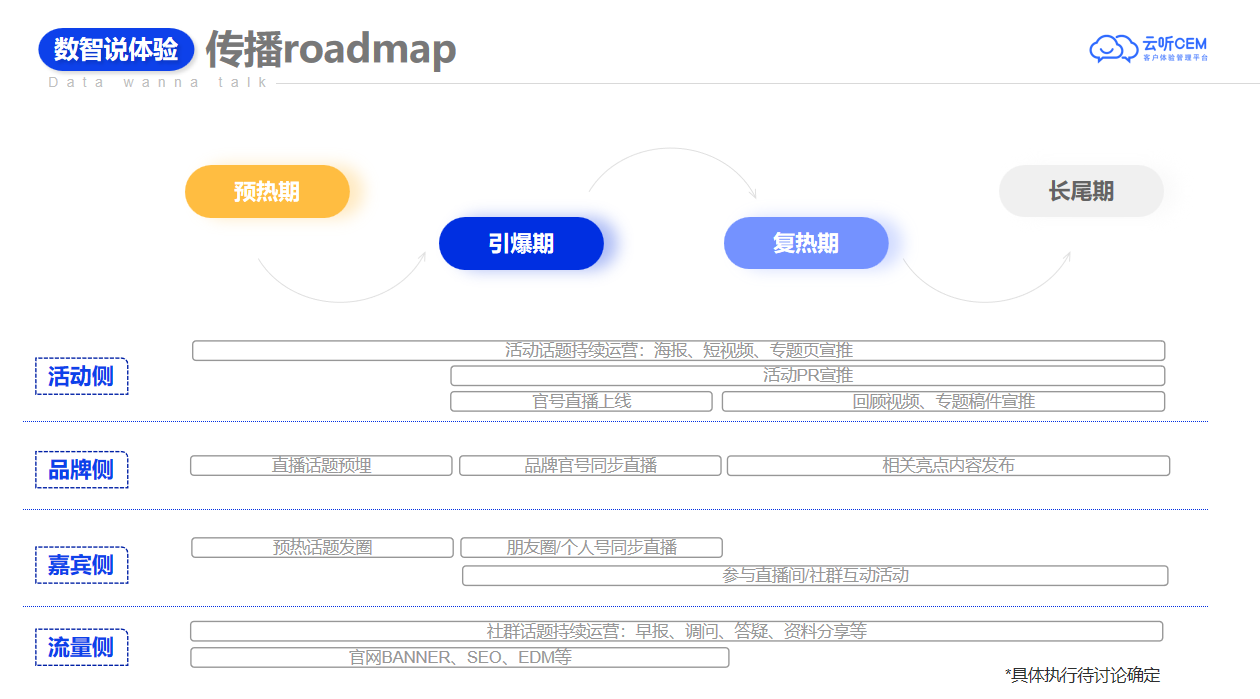Select the 流量侧 dashed label box

[x=81, y=647]
